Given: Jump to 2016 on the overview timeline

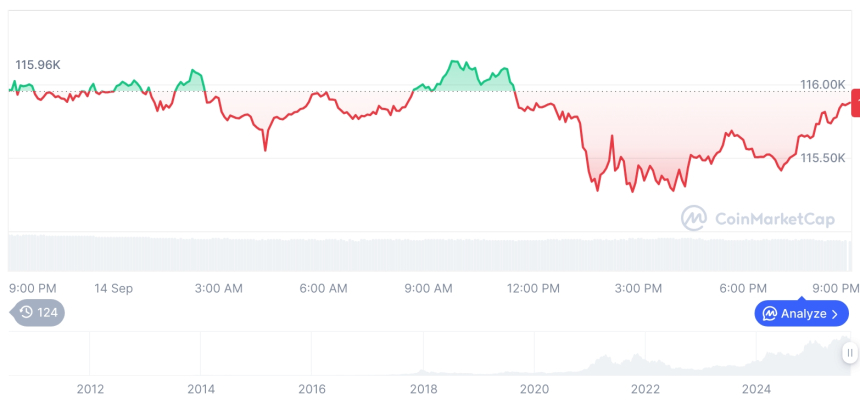Looking at the screenshot, I should tap(312, 389).
